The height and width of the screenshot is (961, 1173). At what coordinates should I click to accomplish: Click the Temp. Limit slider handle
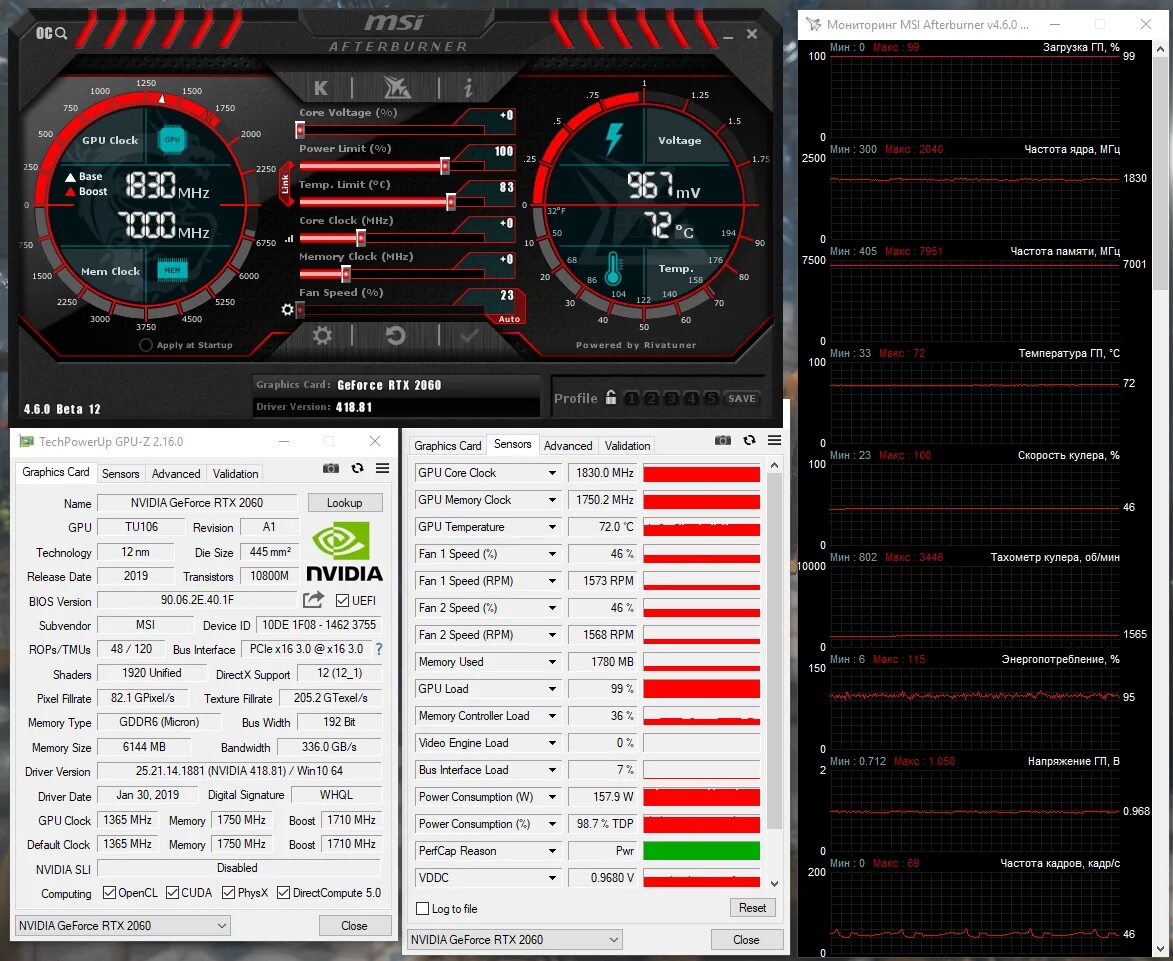coord(451,201)
